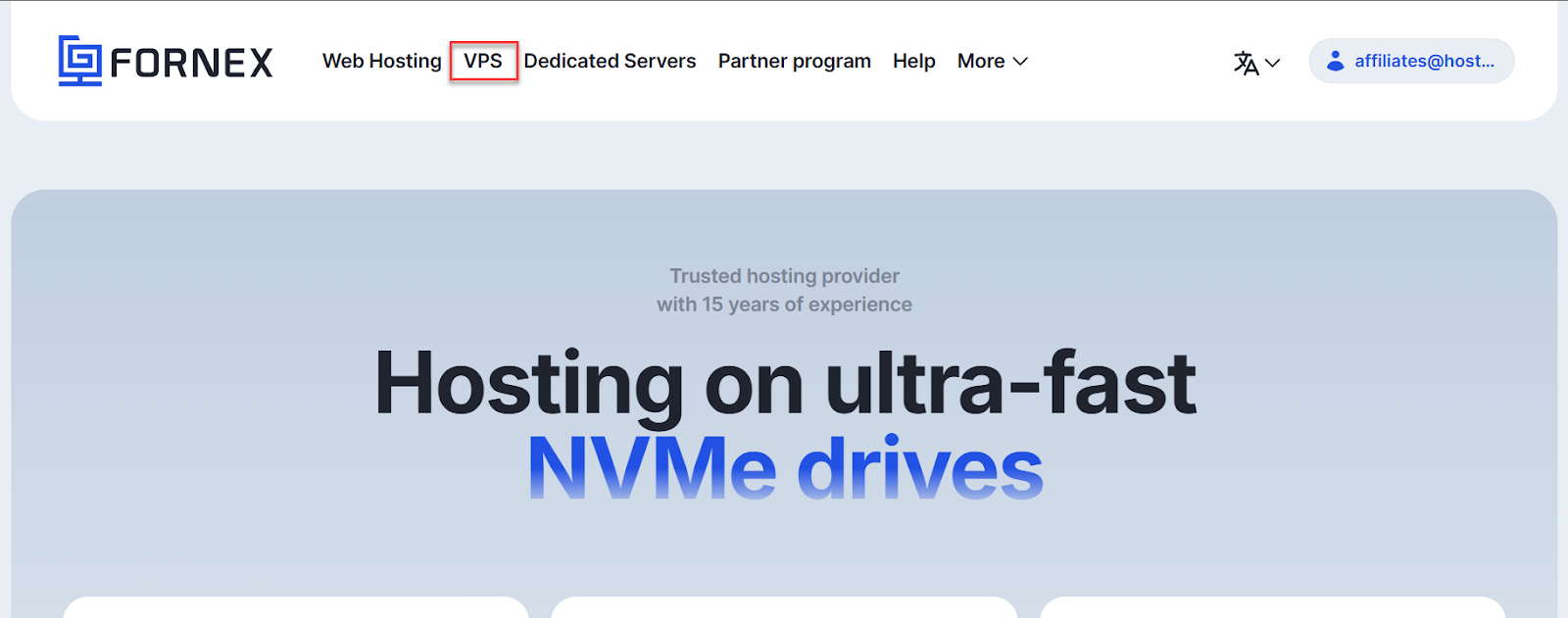
Task: Click the Fornex logo
Action: [166, 61]
